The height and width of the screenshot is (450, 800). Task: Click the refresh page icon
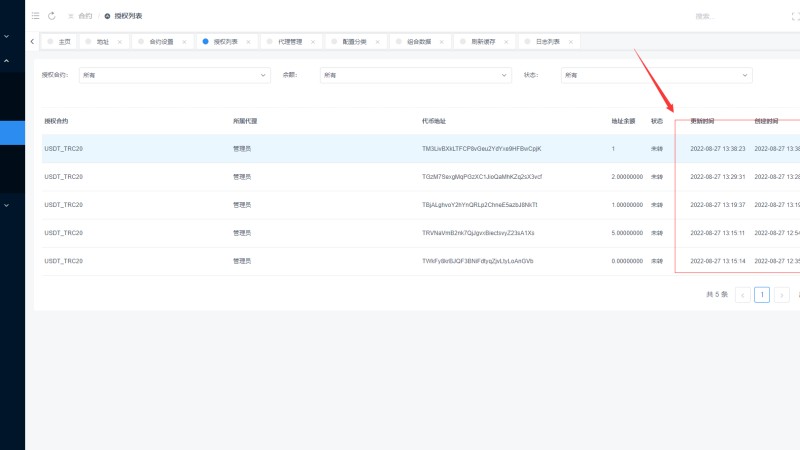(52, 16)
